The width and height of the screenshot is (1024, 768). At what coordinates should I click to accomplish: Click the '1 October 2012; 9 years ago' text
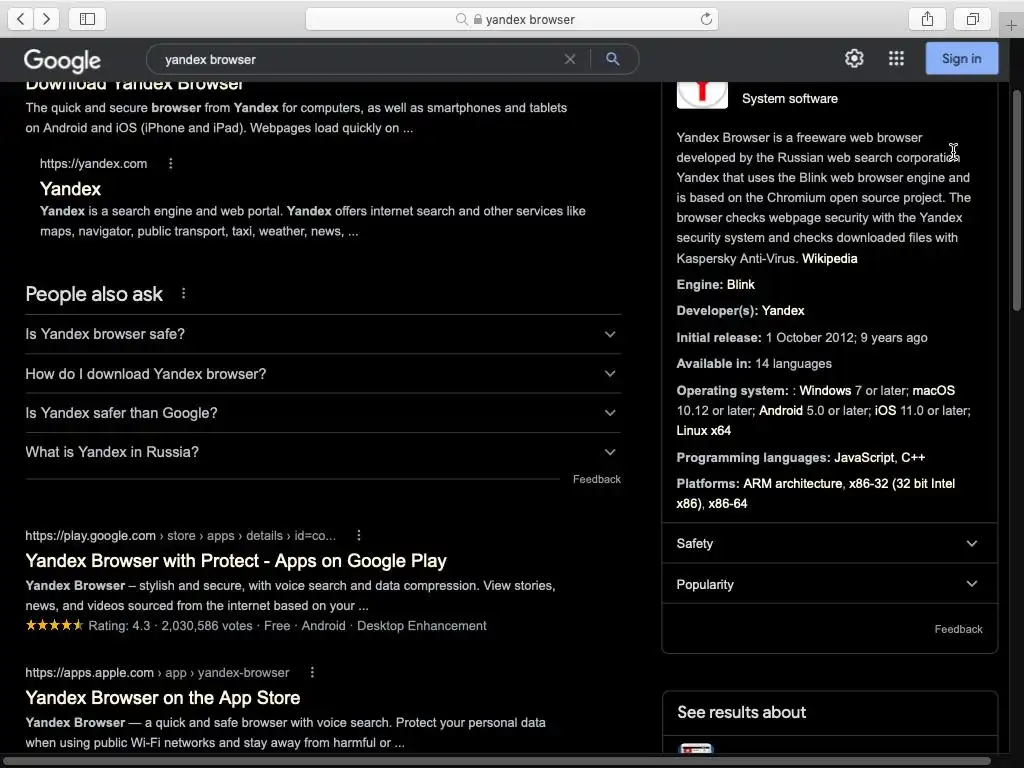pyautogui.click(x=846, y=338)
